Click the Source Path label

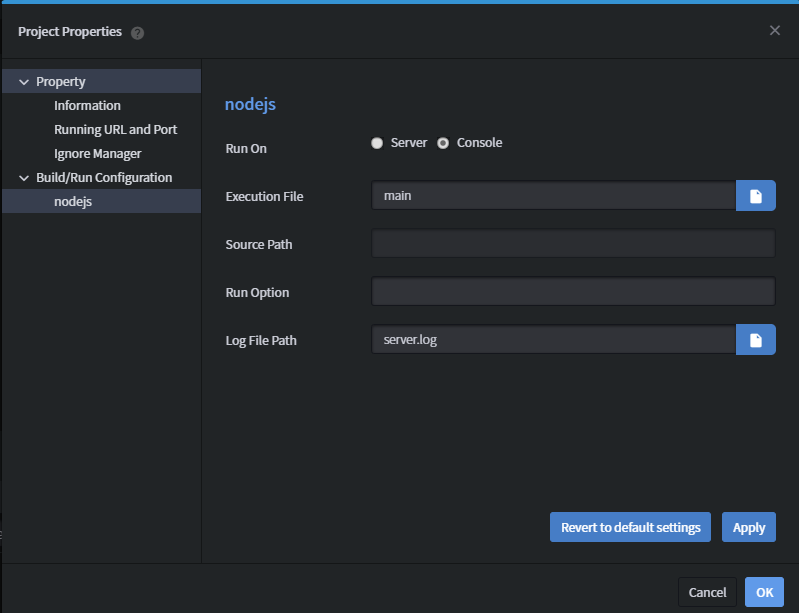point(259,245)
